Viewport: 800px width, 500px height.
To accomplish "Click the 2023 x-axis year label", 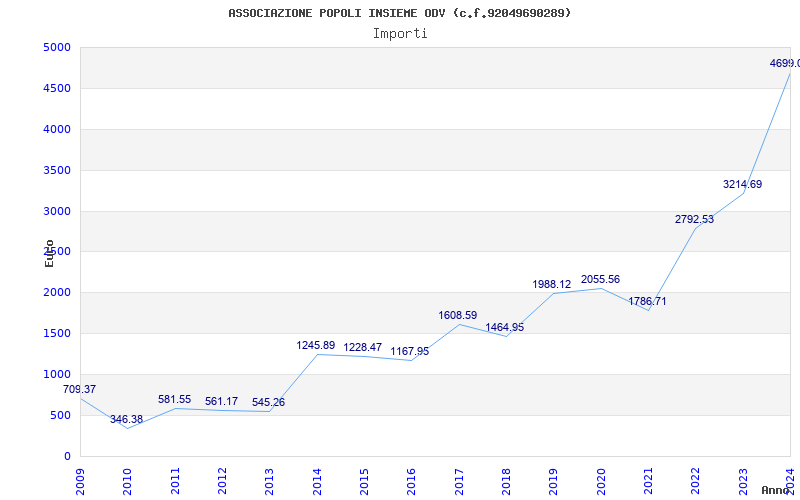I will pos(743,482).
